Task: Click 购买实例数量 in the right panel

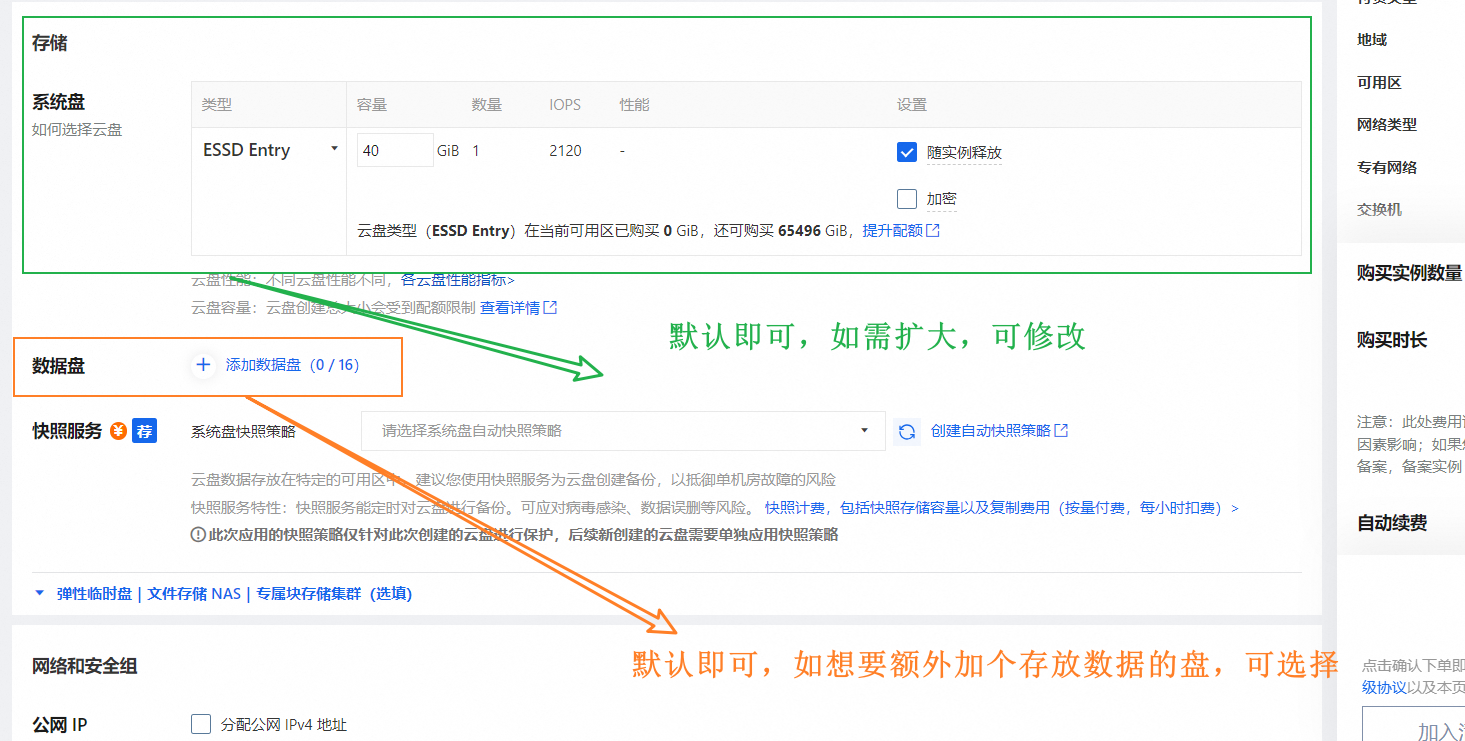Action: coord(1410,273)
